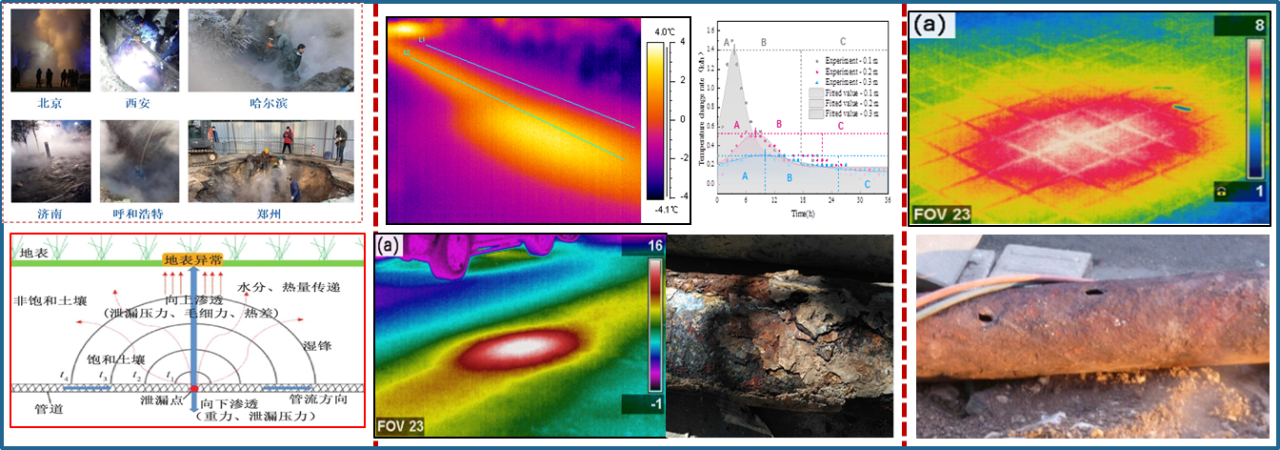The height and width of the screenshot is (450, 1280).
Task: Open the 哈尔滨 steam leak photo
Action: pyautogui.click(x=270, y=50)
